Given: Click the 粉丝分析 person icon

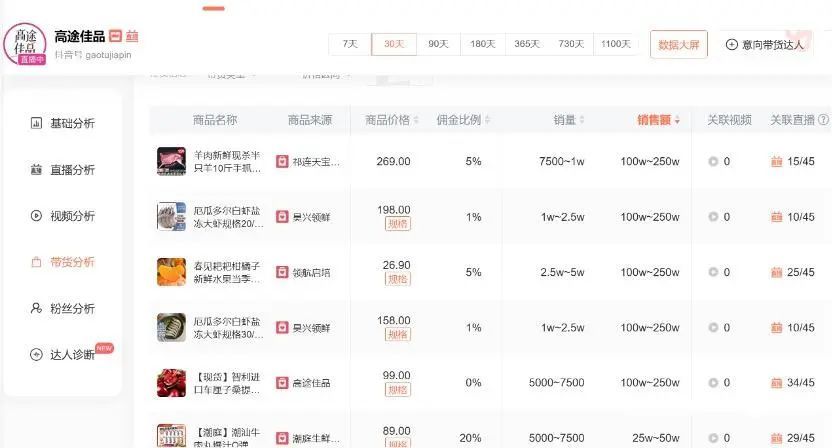Looking at the screenshot, I should 36,308.
